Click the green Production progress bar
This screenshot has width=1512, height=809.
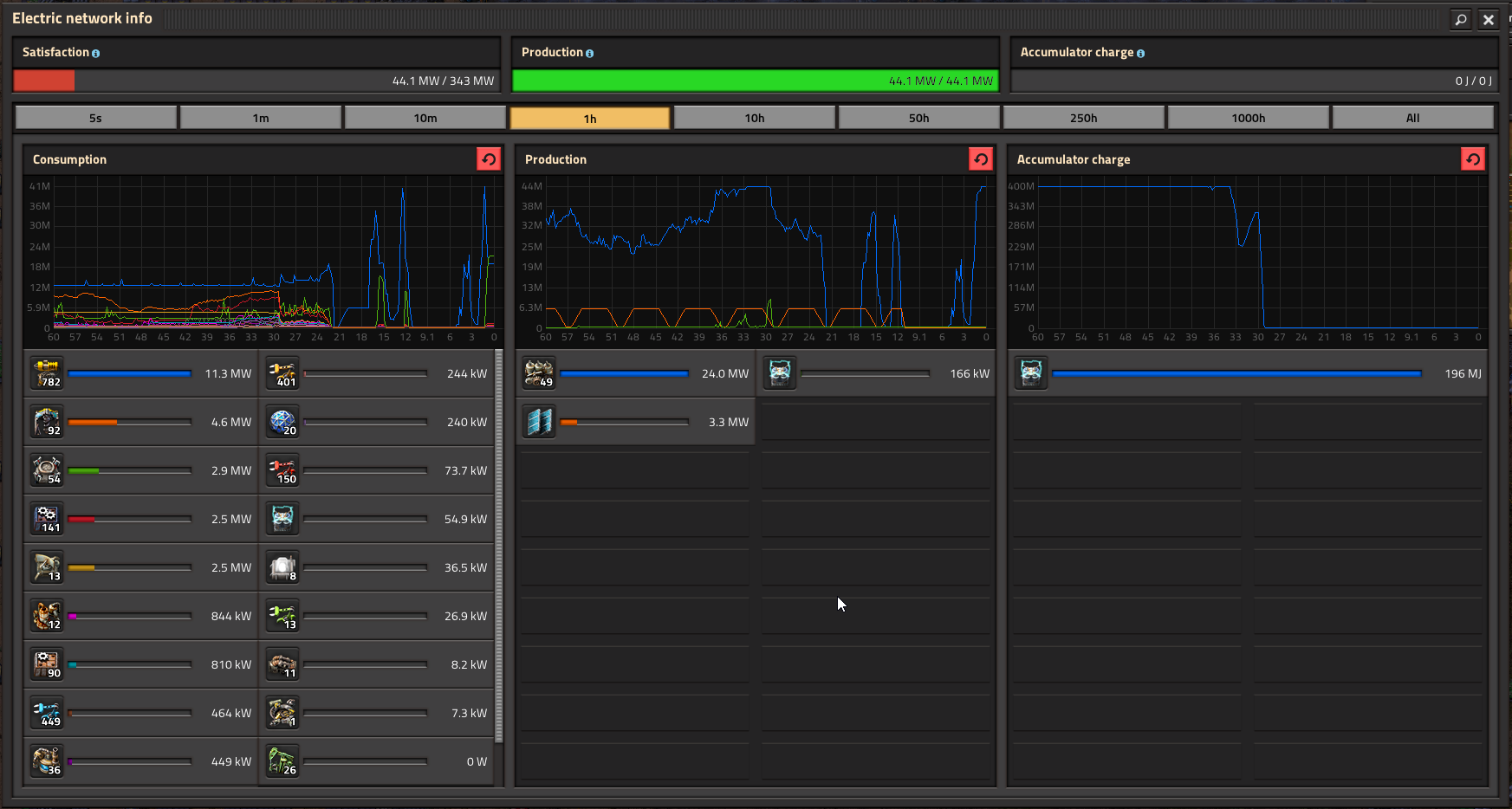pyautogui.click(x=755, y=81)
